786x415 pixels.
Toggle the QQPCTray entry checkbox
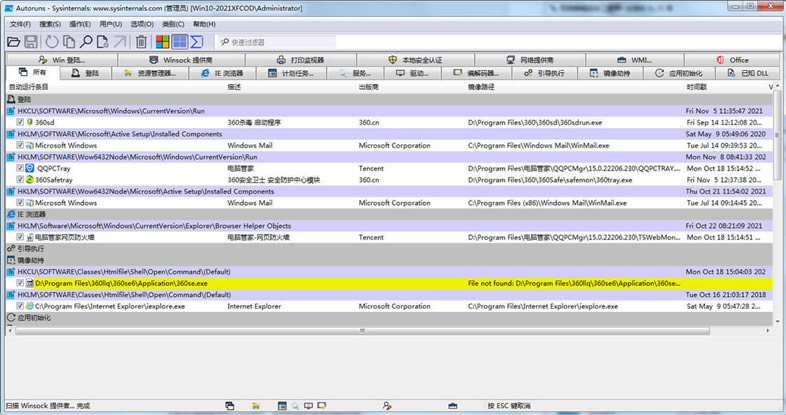[20, 168]
